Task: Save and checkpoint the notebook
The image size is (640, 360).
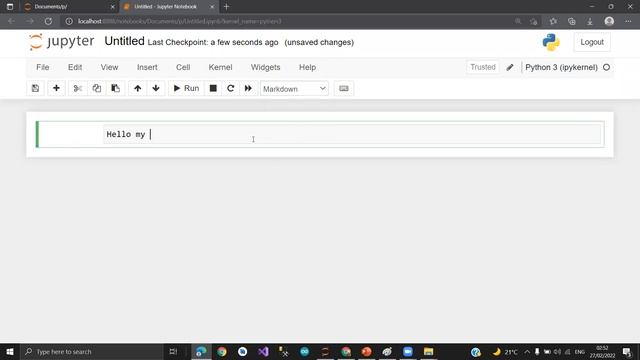Action: [36, 88]
